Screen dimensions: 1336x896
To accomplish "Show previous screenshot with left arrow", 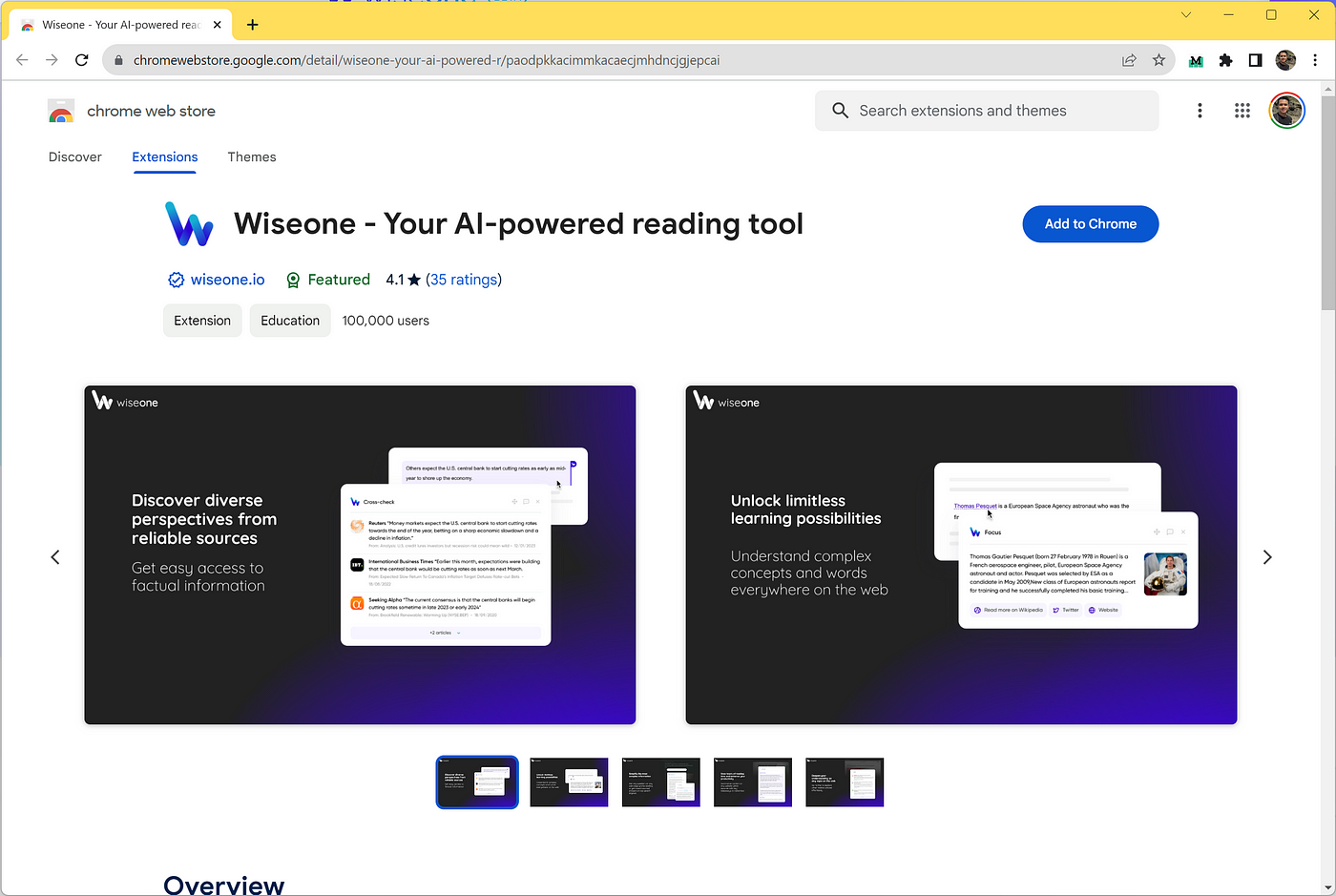I will click(55, 557).
